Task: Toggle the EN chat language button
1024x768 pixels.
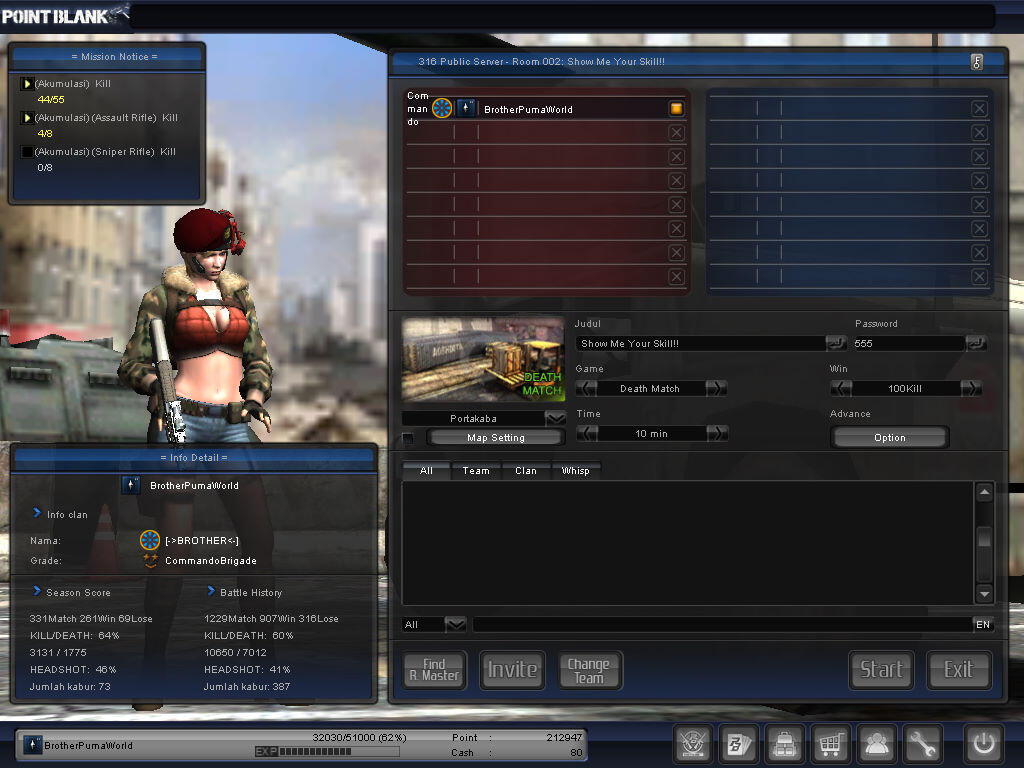Action: (982, 624)
